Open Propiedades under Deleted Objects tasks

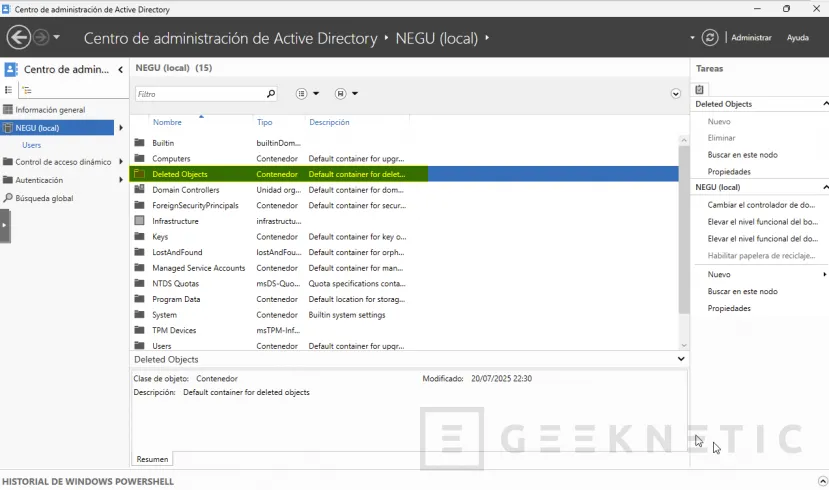[729, 172]
